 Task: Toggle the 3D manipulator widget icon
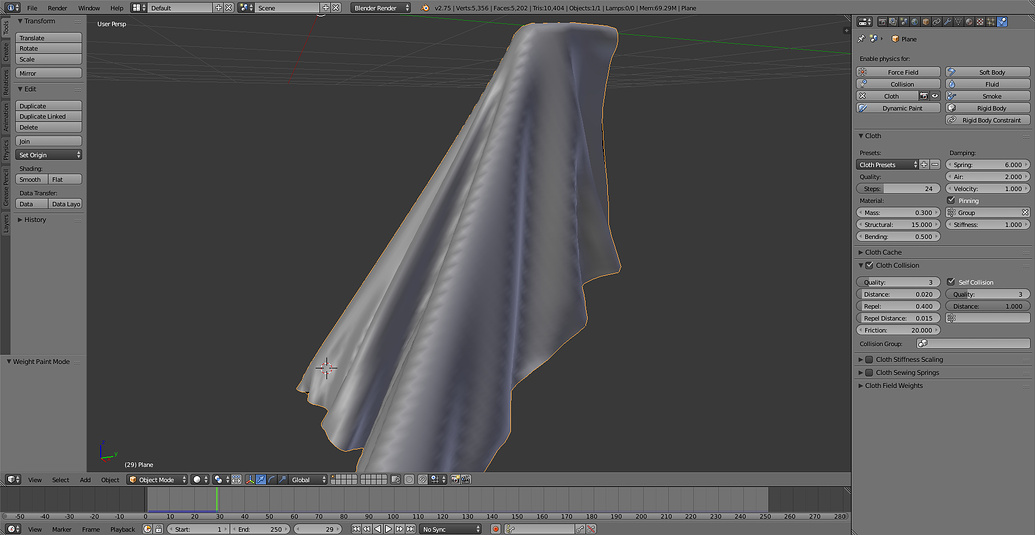click(x=250, y=480)
